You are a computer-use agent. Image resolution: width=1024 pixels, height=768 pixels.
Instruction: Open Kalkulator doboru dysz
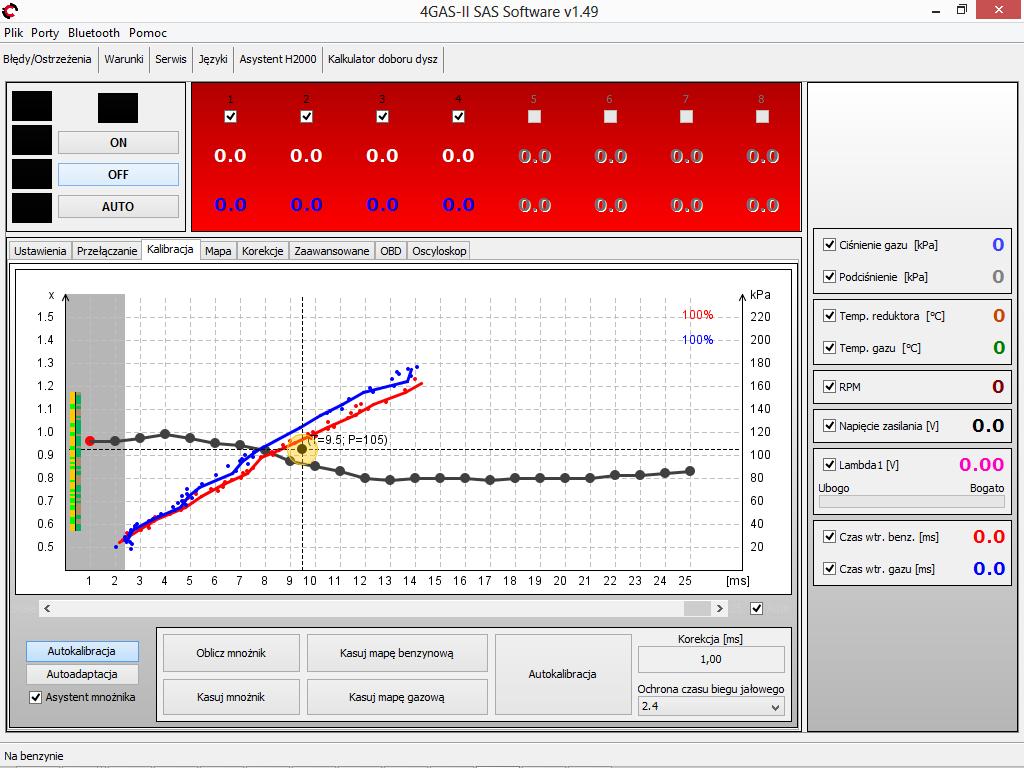(383, 59)
